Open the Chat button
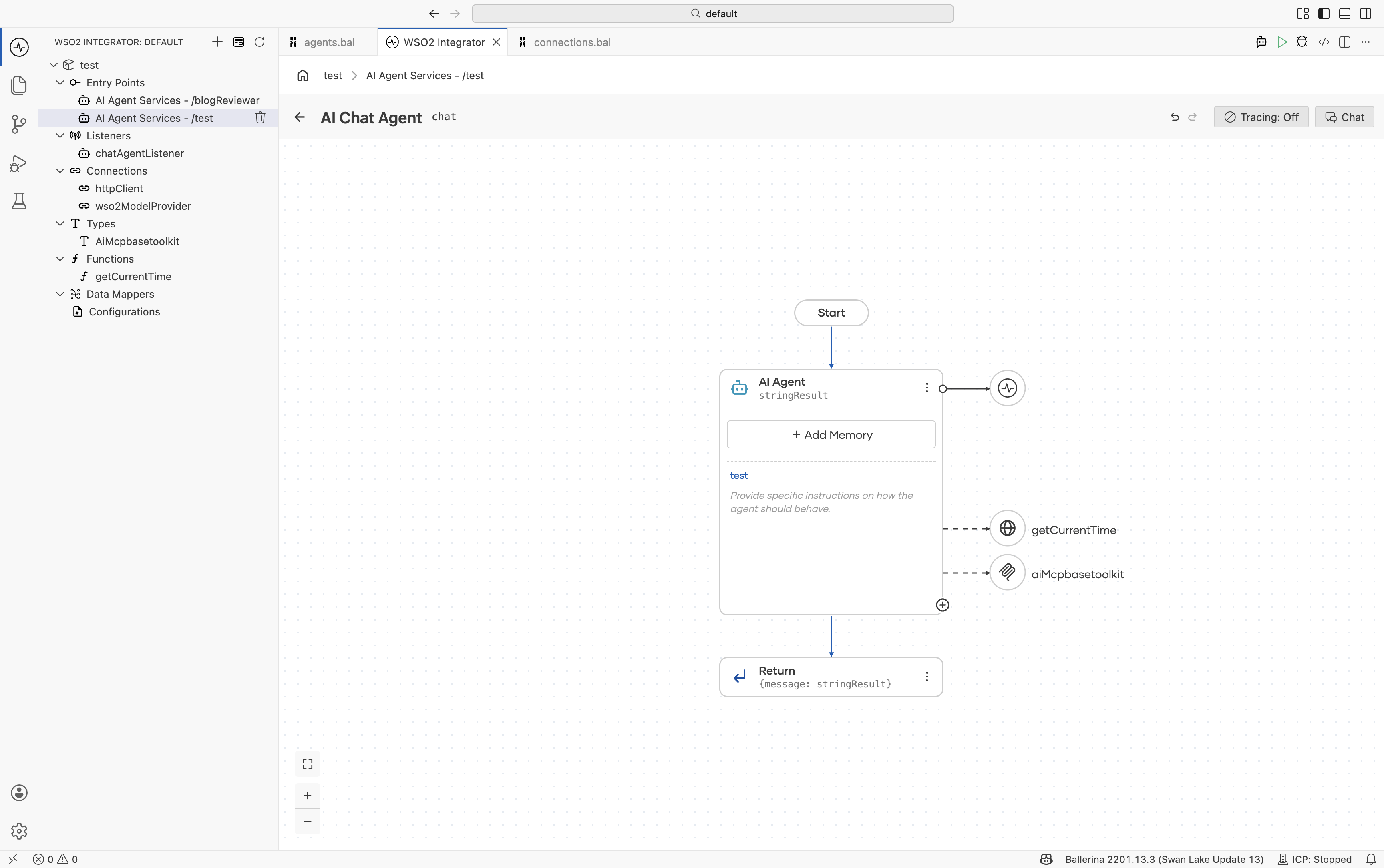1384x868 pixels. click(x=1344, y=117)
